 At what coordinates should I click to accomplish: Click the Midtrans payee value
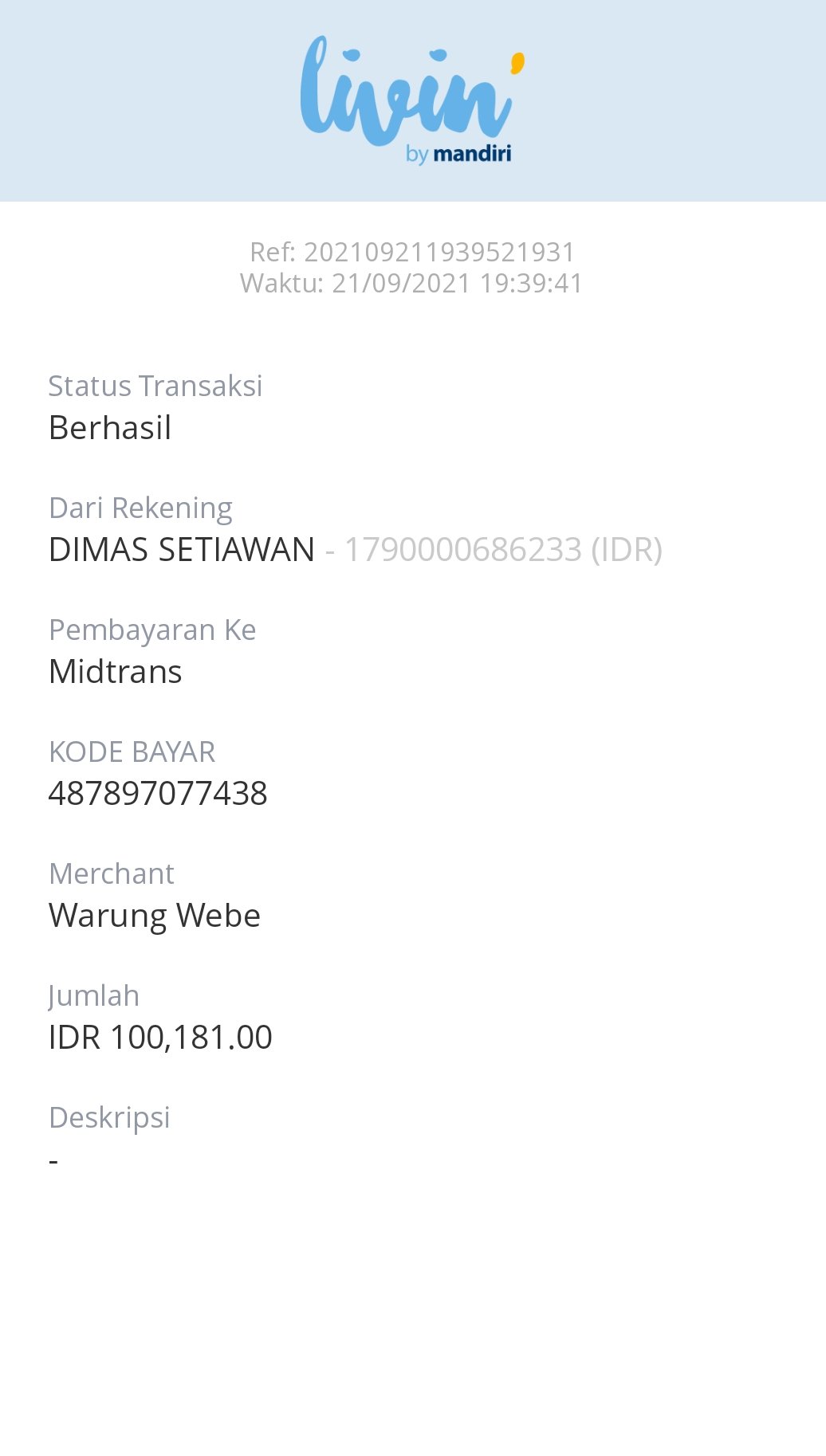click(116, 672)
